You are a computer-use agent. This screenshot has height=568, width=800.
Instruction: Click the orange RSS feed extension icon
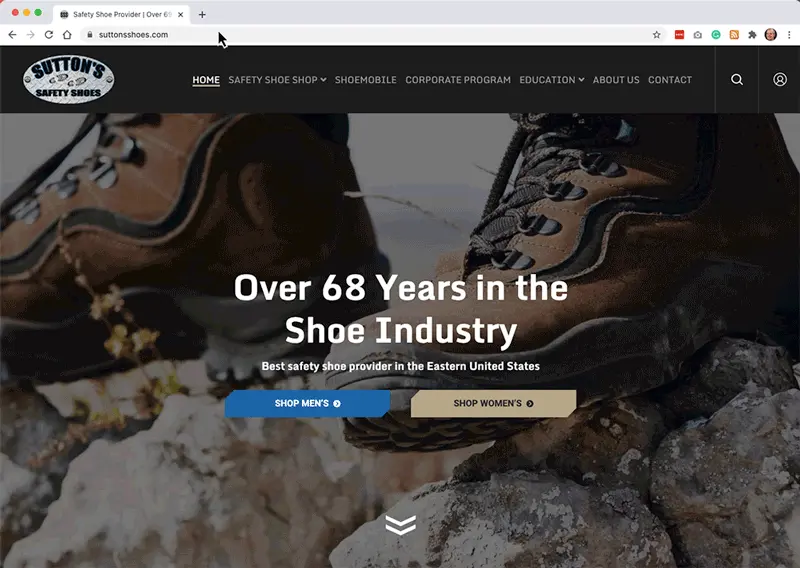tap(734, 35)
